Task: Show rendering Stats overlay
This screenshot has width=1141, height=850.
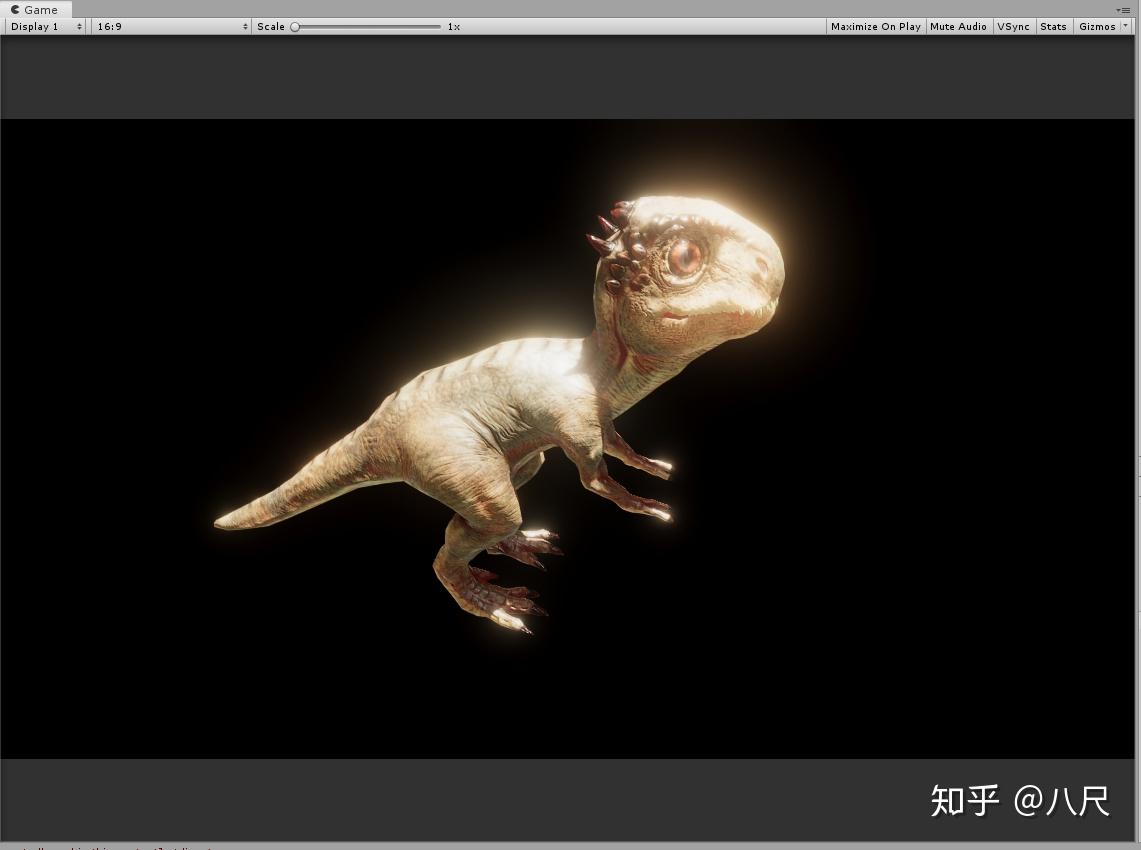Action: 1053,26
